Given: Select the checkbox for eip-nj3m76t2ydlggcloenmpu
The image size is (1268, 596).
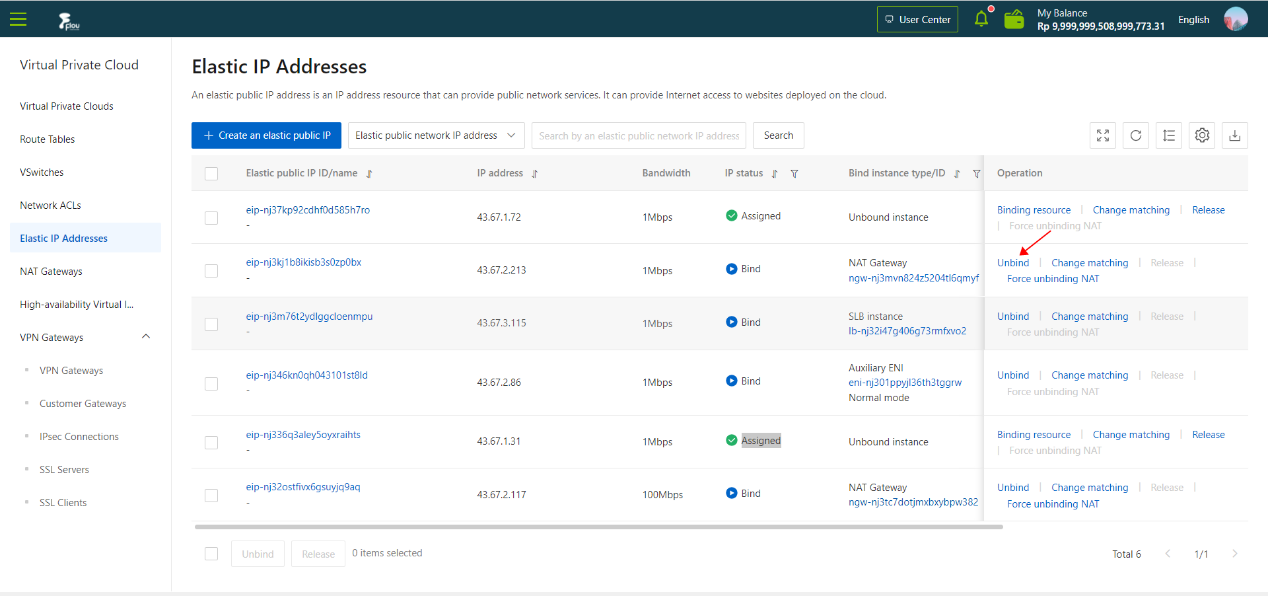Looking at the screenshot, I should click(x=211, y=323).
